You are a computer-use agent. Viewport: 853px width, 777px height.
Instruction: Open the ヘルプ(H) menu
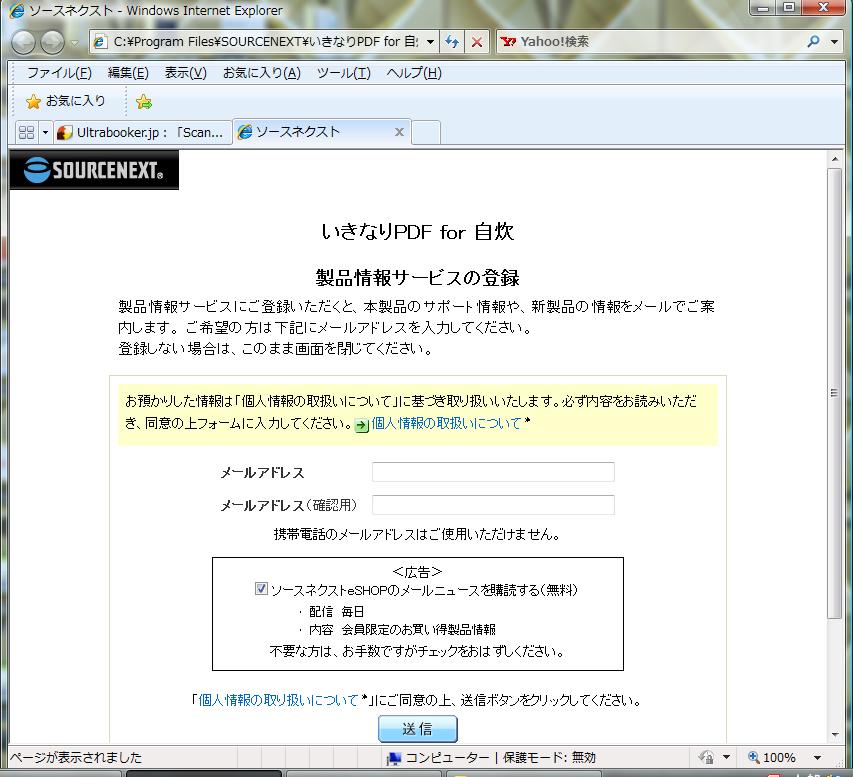point(413,73)
